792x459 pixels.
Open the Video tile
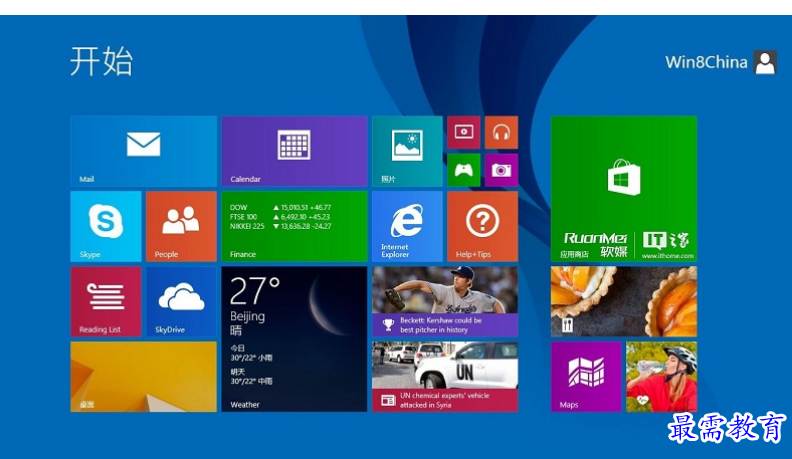(x=464, y=132)
